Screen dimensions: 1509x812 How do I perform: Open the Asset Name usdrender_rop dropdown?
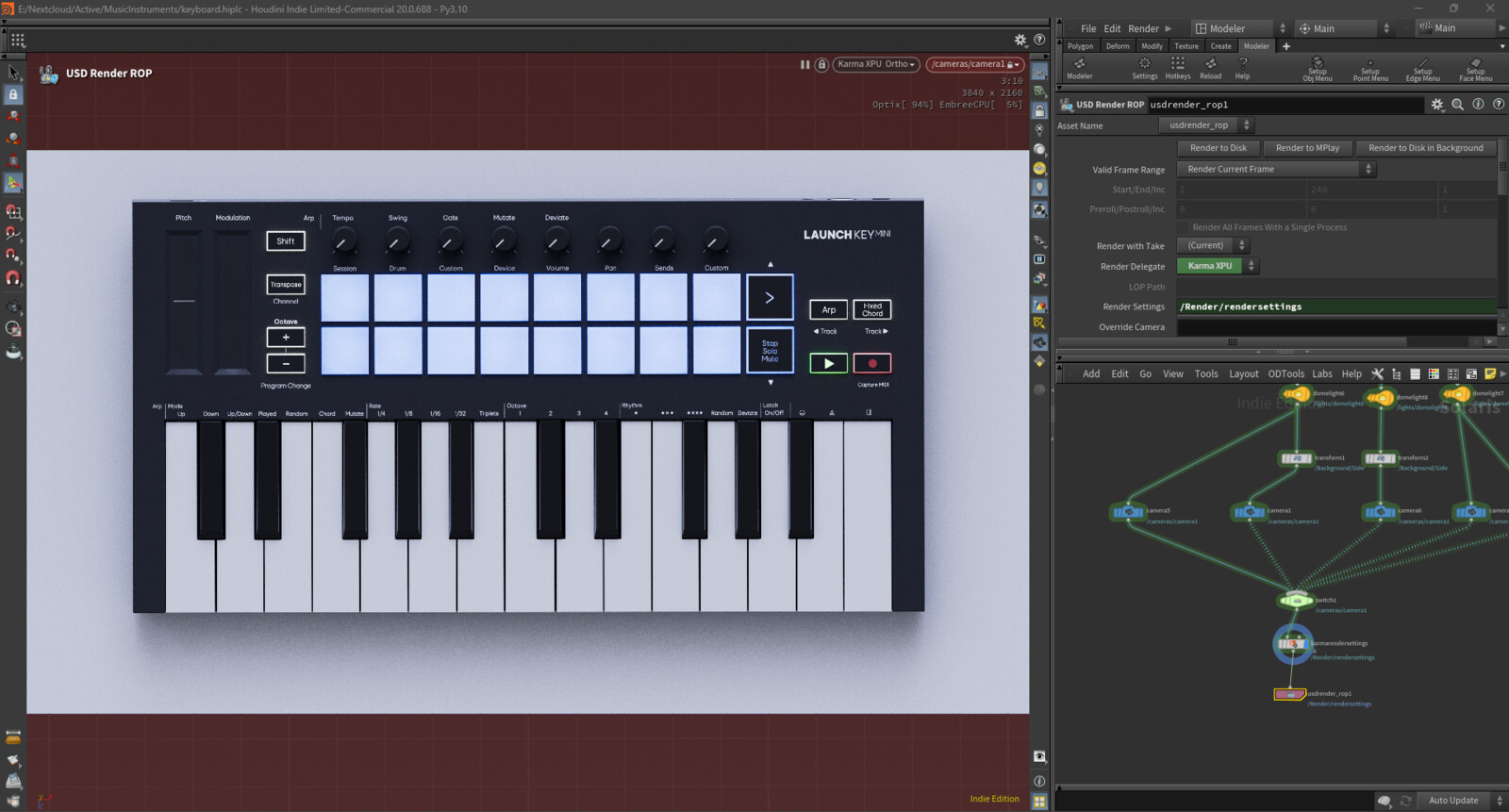[1205, 125]
